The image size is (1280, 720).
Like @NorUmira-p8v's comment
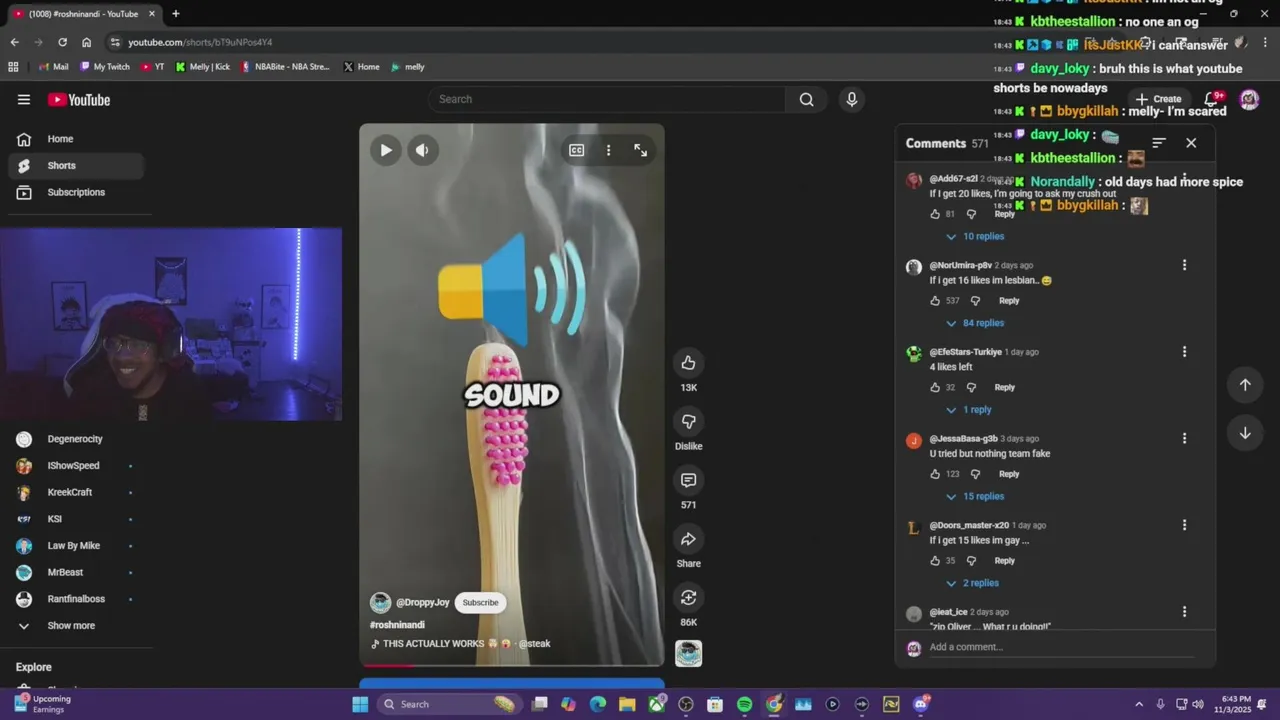(x=935, y=301)
